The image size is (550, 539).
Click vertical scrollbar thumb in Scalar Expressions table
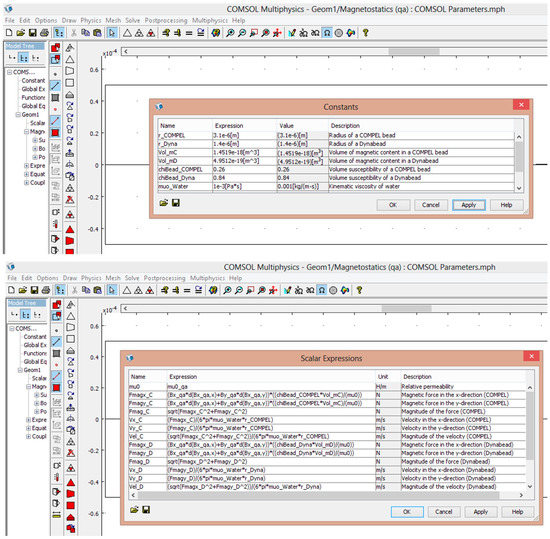[x=530, y=425]
